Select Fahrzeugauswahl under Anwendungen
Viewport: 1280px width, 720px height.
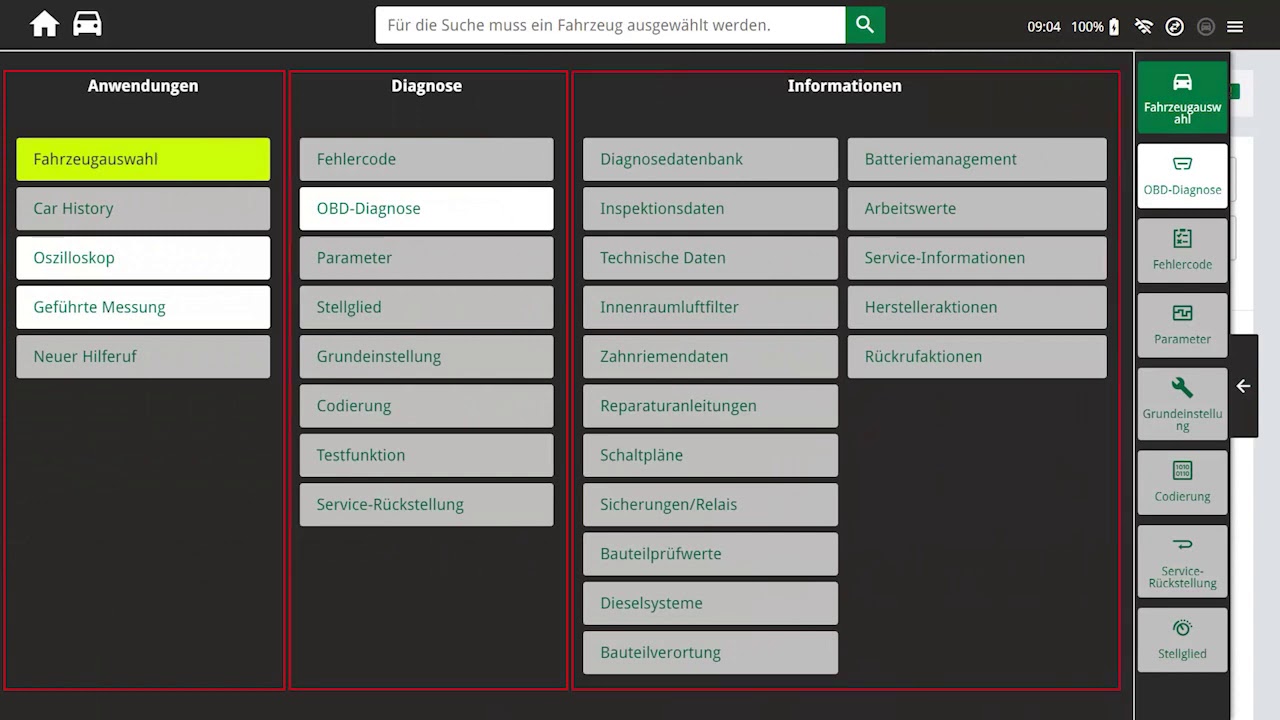pyautogui.click(x=143, y=159)
